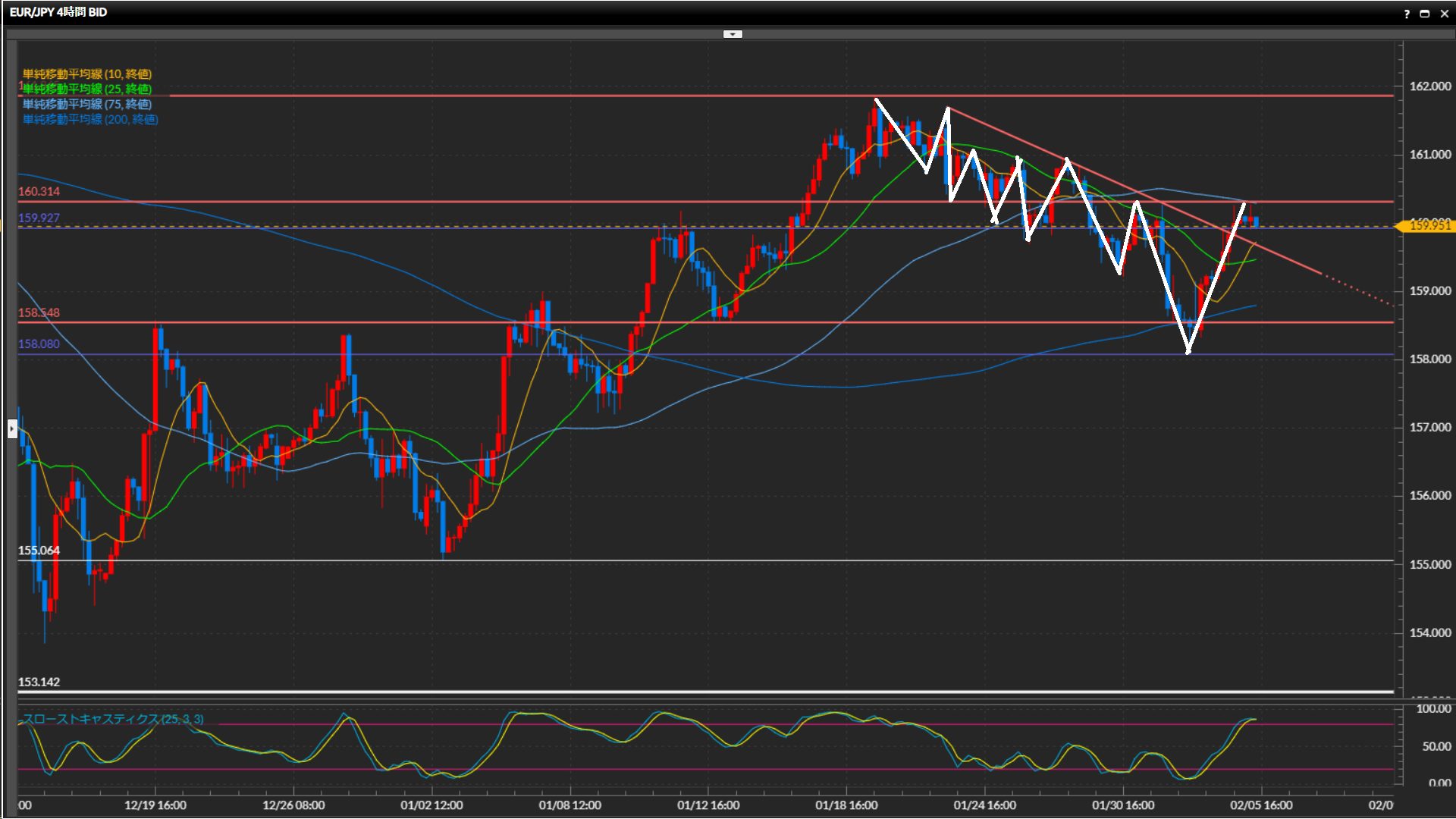The height and width of the screenshot is (819, 1456).
Task: Click the 01/18 16:00 time axis label
Action: tap(846, 805)
